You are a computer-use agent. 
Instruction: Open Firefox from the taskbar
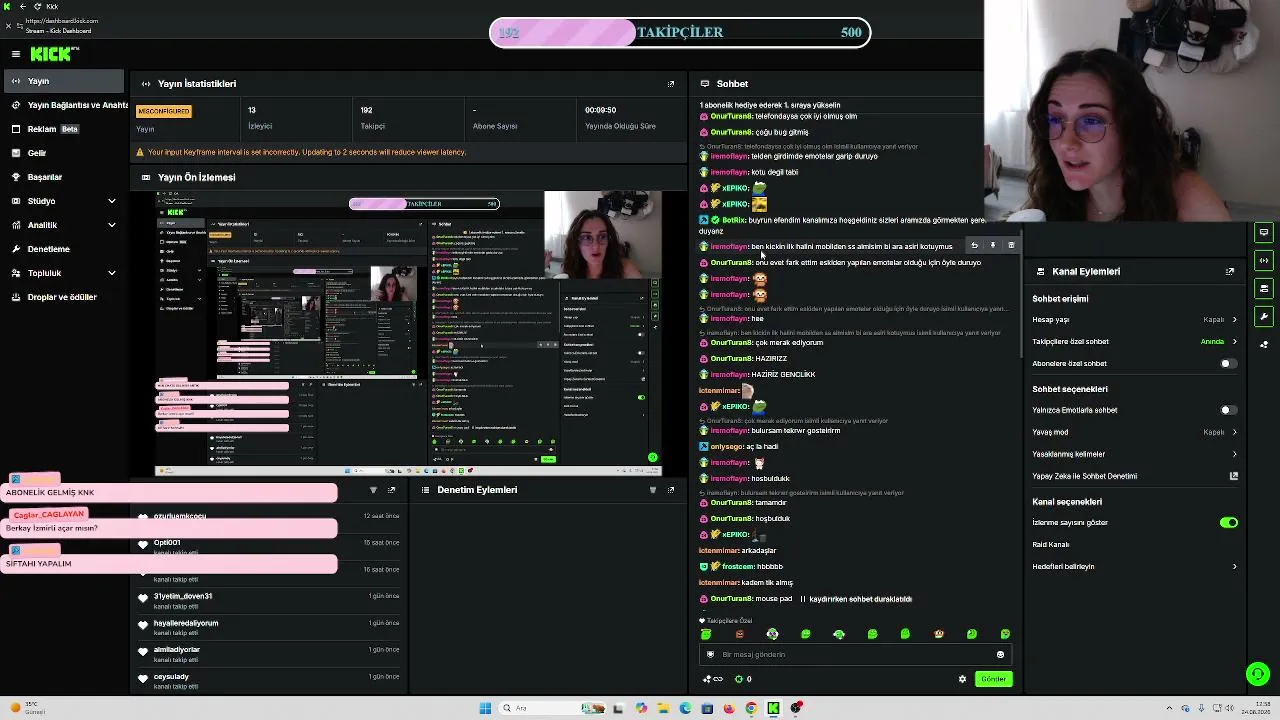click(x=729, y=708)
